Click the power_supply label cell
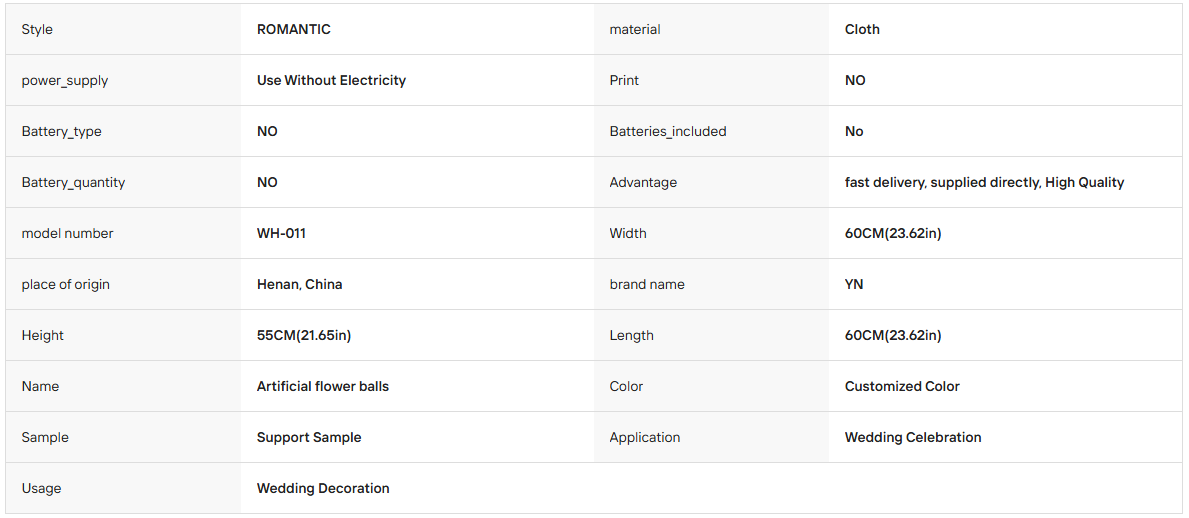1189x518 pixels. coord(124,80)
